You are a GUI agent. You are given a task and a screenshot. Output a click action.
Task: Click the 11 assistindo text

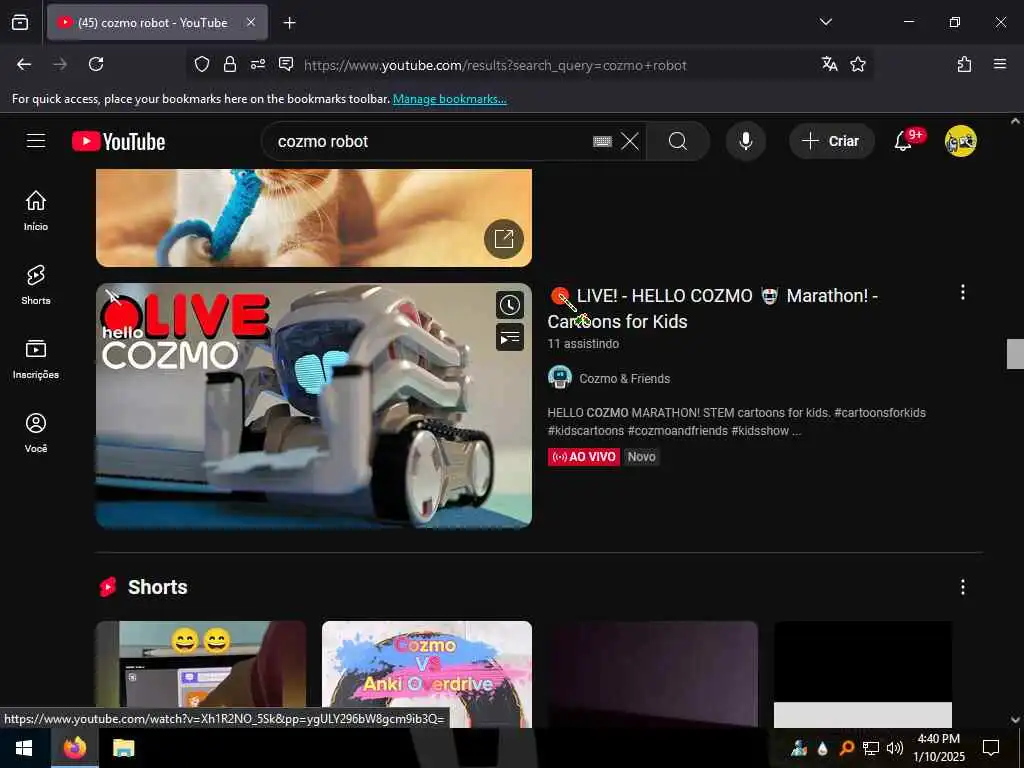point(583,344)
